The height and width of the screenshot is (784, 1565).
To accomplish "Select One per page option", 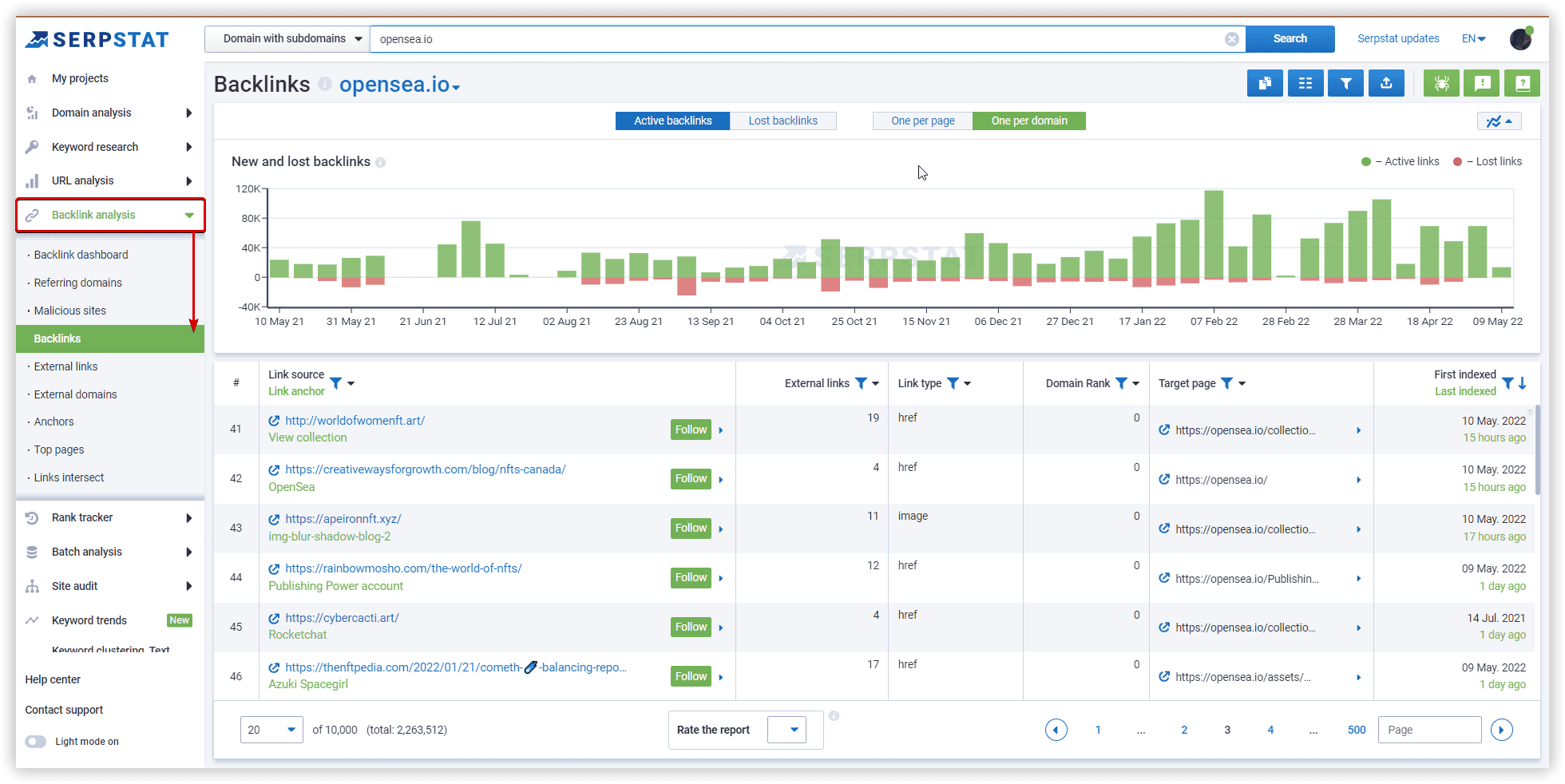I will click(923, 121).
